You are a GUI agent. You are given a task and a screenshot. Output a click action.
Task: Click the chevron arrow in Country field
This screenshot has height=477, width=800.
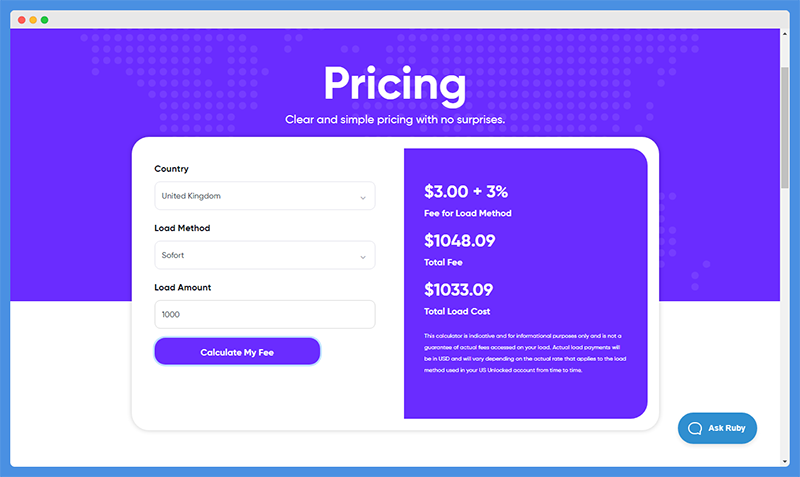click(363, 198)
